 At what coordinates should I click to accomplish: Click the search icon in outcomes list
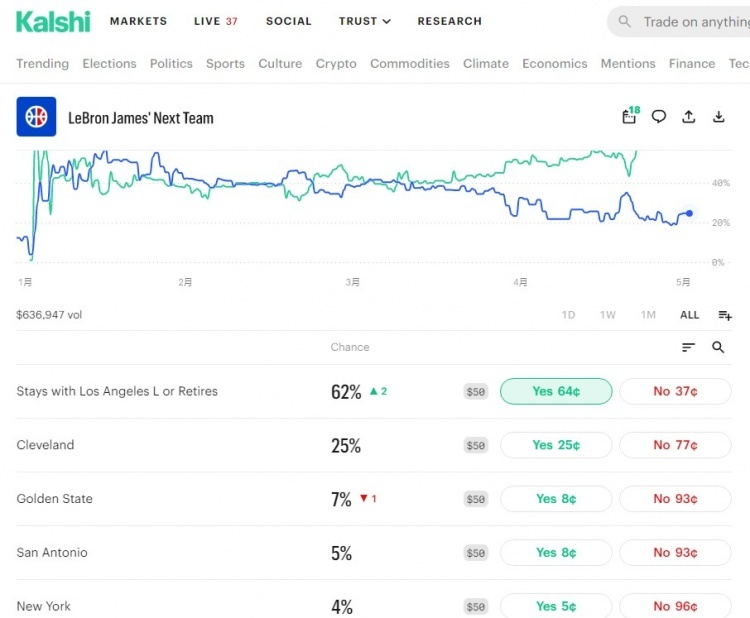coord(718,347)
